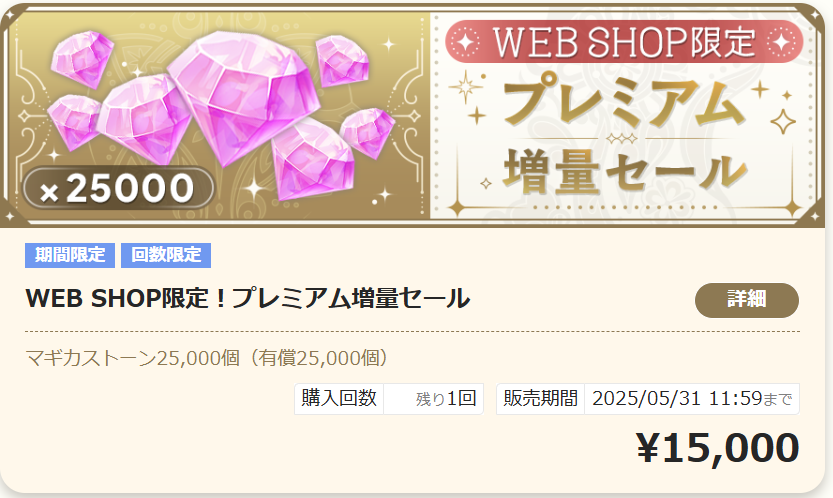The width and height of the screenshot is (833, 498).
Task: Click the 増量セール banner text
Action: pos(625,171)
